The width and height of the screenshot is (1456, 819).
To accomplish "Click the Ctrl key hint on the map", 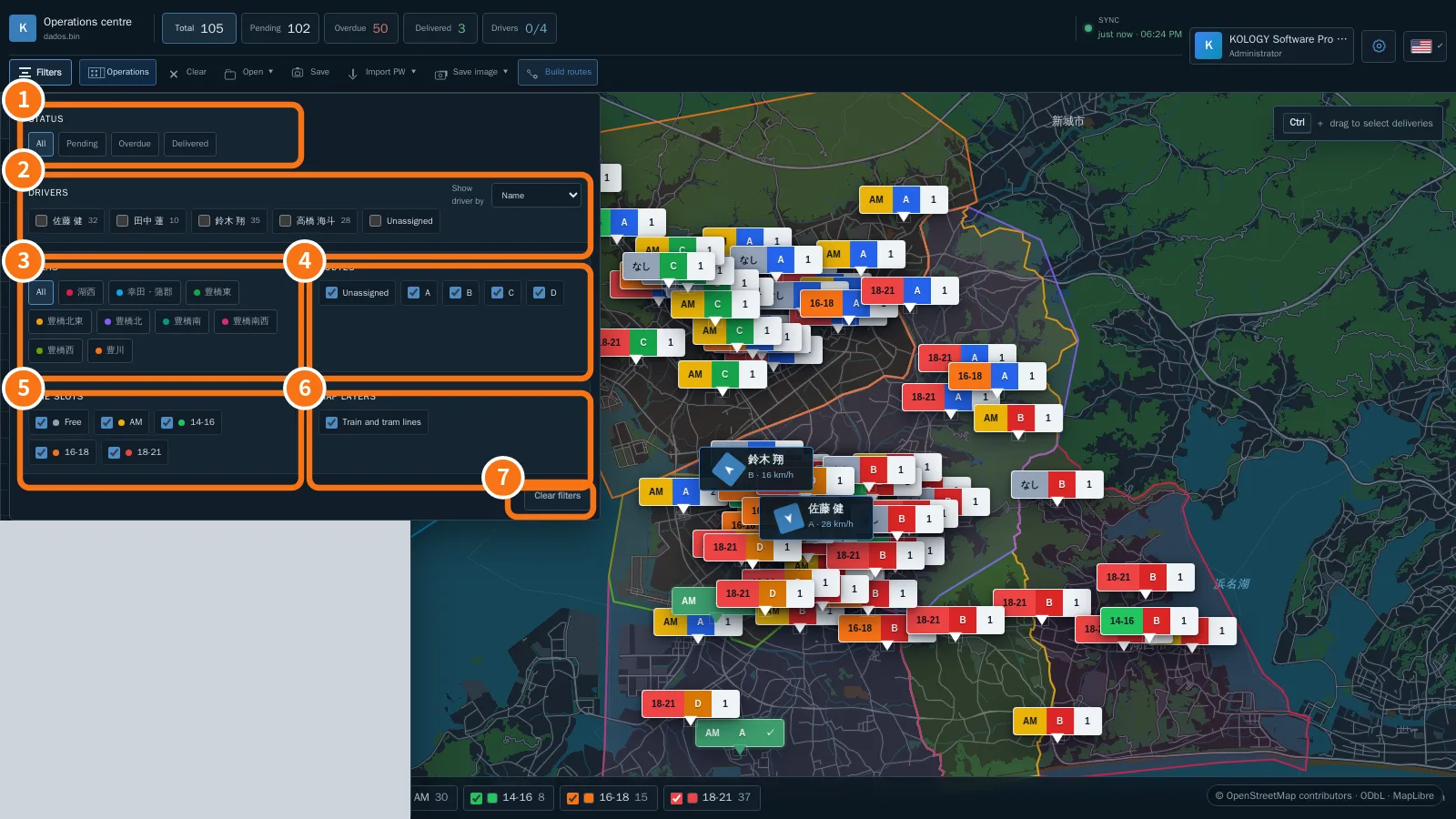I will point(1297,123).
